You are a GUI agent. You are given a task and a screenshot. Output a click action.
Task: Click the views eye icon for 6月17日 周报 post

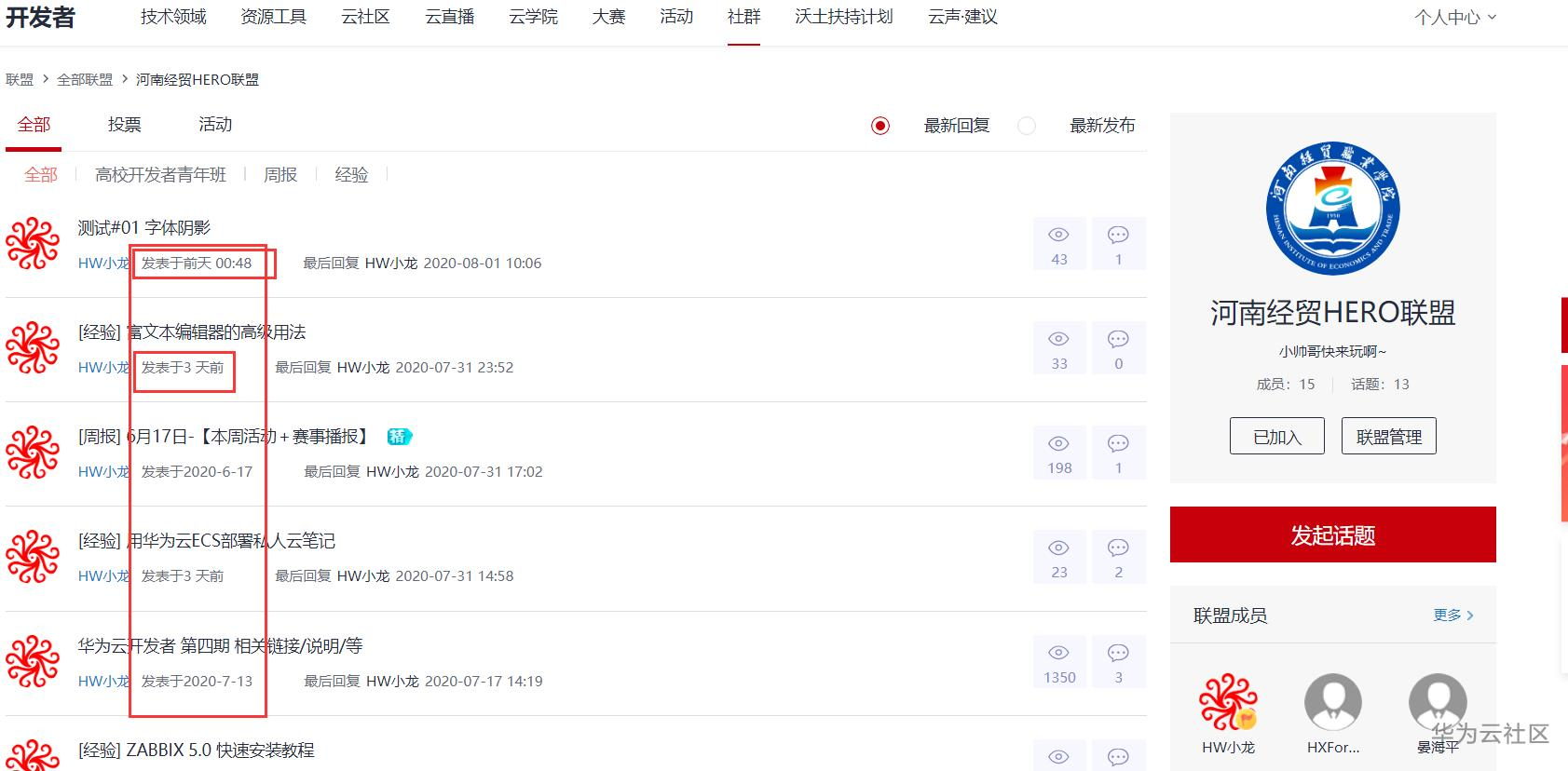1058,443
